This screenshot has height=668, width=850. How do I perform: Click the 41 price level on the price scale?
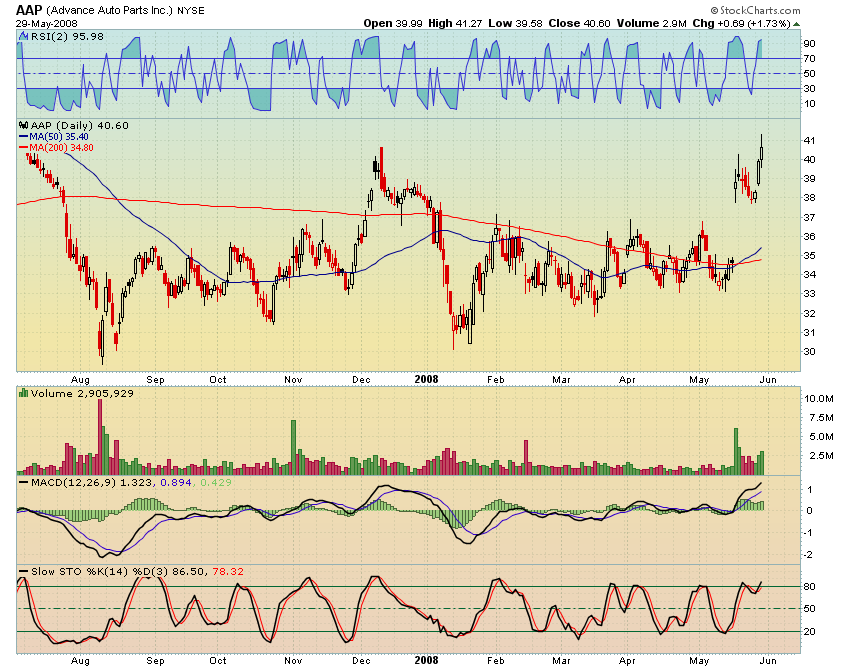pyautogui.click(x=809, y=140)
